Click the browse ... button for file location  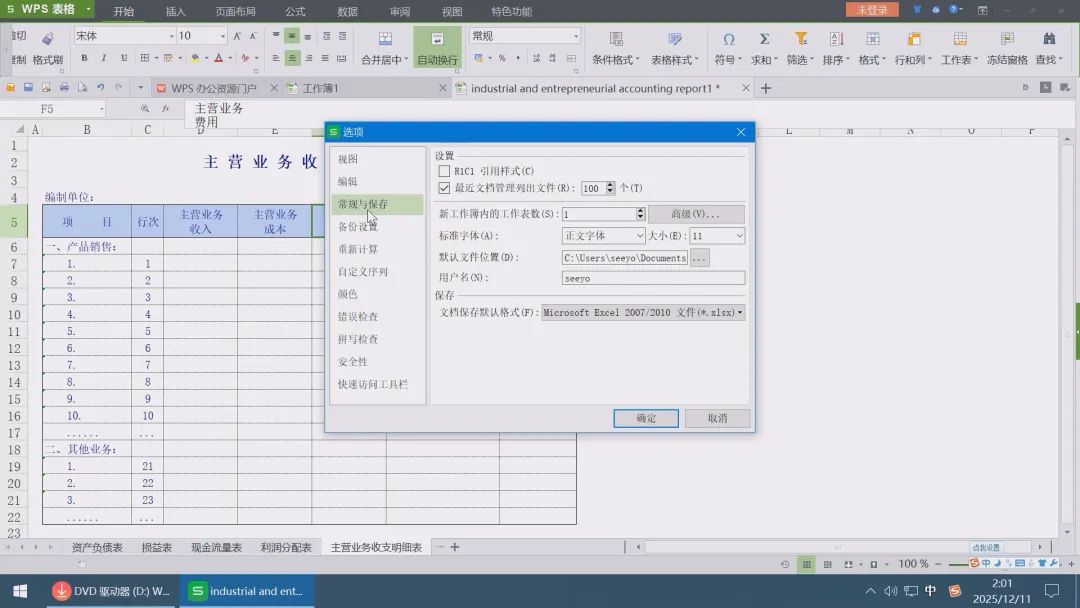(x=699, y=258)
